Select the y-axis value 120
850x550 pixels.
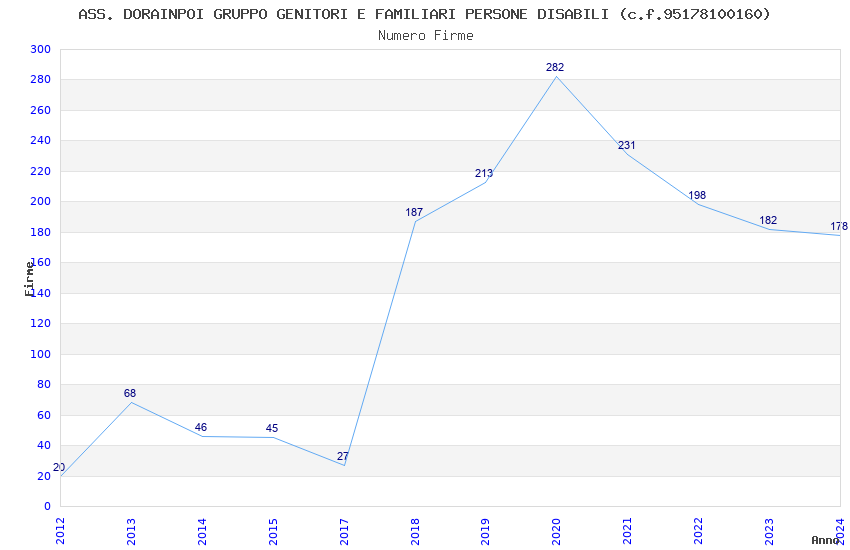tap(41, 323)
